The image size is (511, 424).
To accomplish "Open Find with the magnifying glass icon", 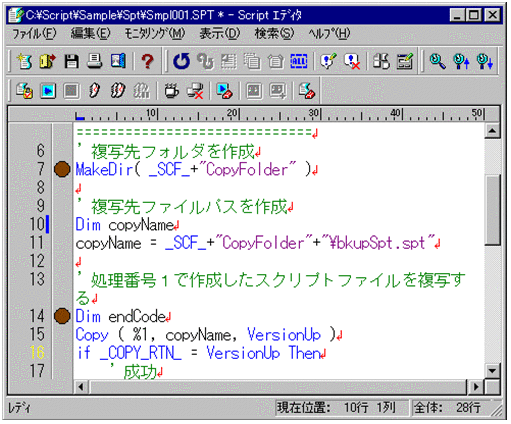I will click(438, 61).
